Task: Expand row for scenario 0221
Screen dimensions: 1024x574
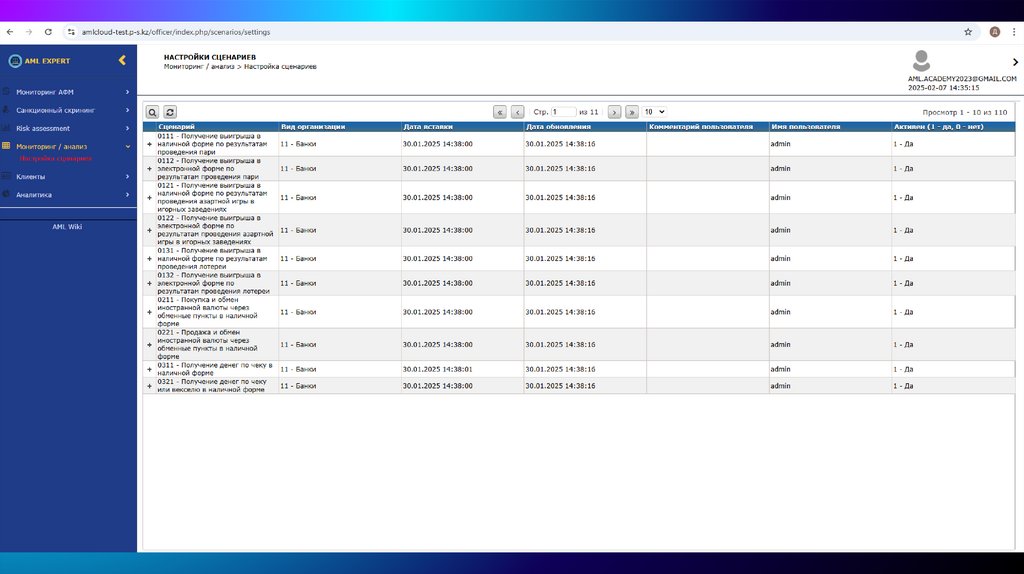Action: pyautogui.click(x=150, y=345)
